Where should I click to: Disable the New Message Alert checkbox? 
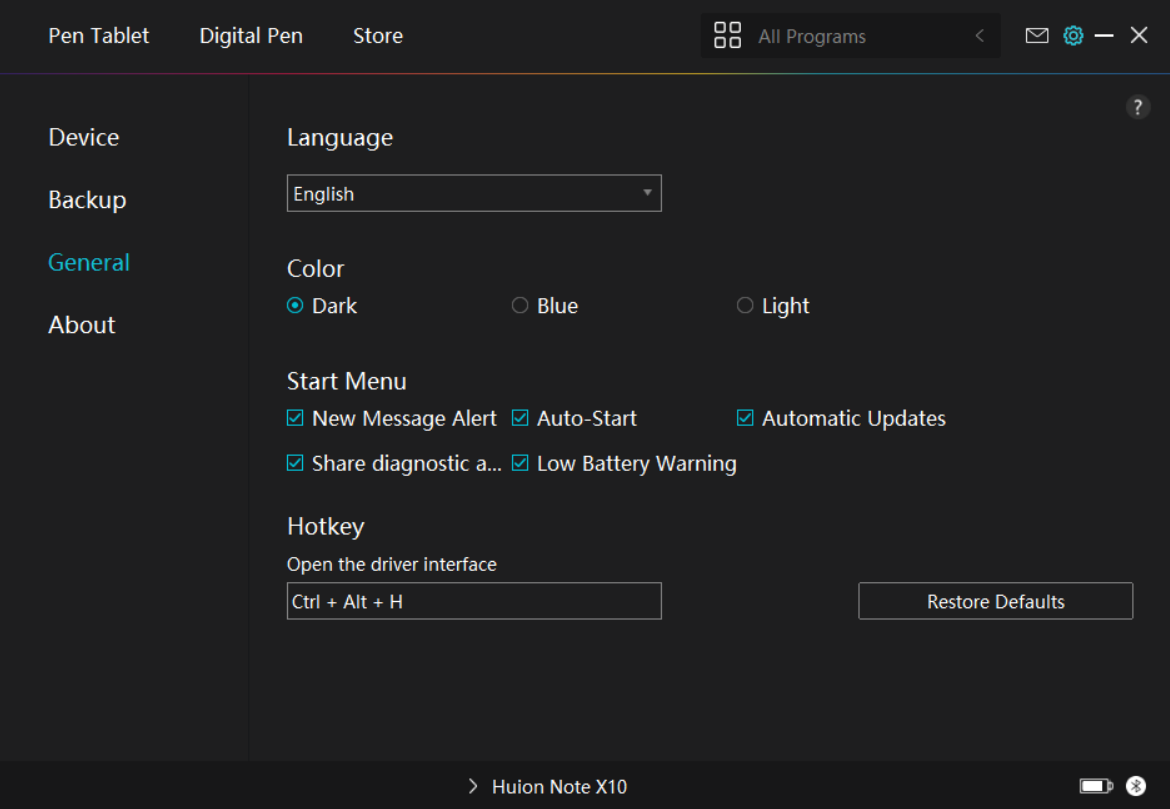click(x=295, y=418)
